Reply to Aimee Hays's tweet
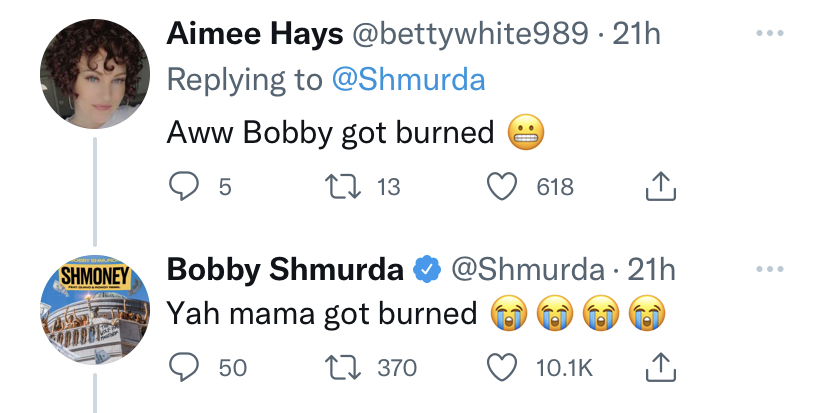Screen dimensions: 828x413 (183, 185)
